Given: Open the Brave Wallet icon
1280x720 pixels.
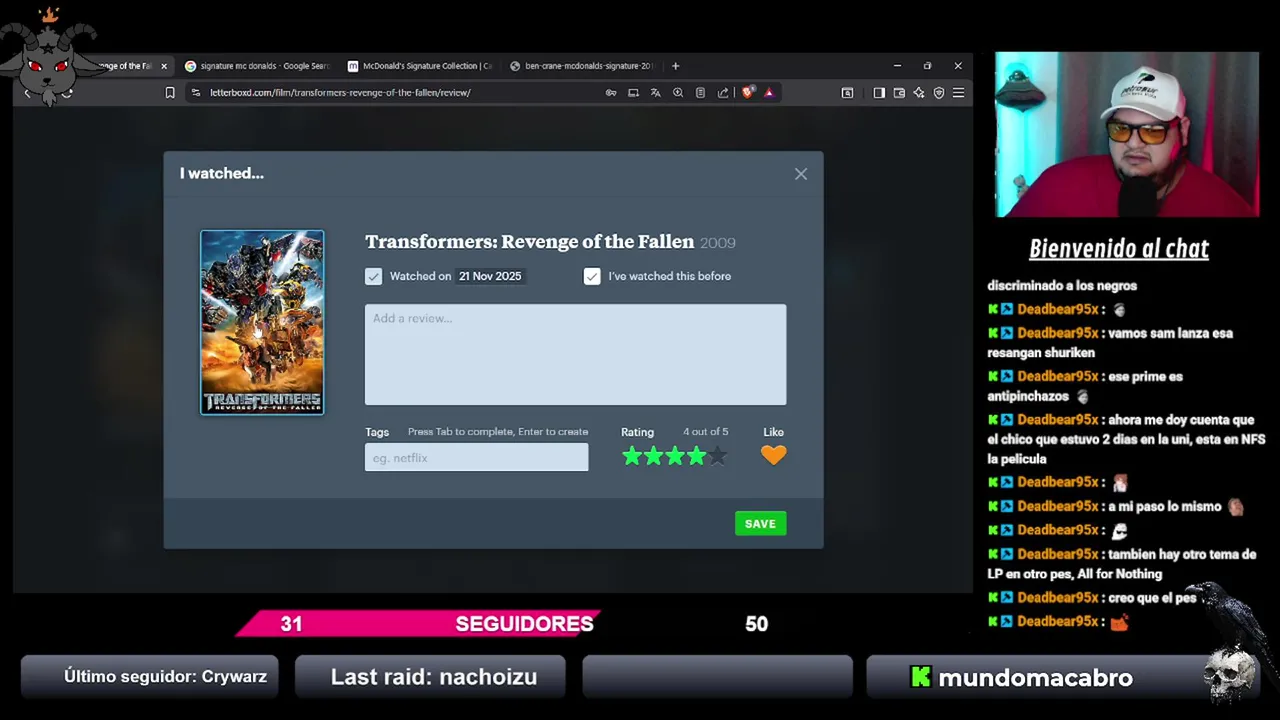Looking at the screenshot, I should pyautogui.click(x=899, y=93).
